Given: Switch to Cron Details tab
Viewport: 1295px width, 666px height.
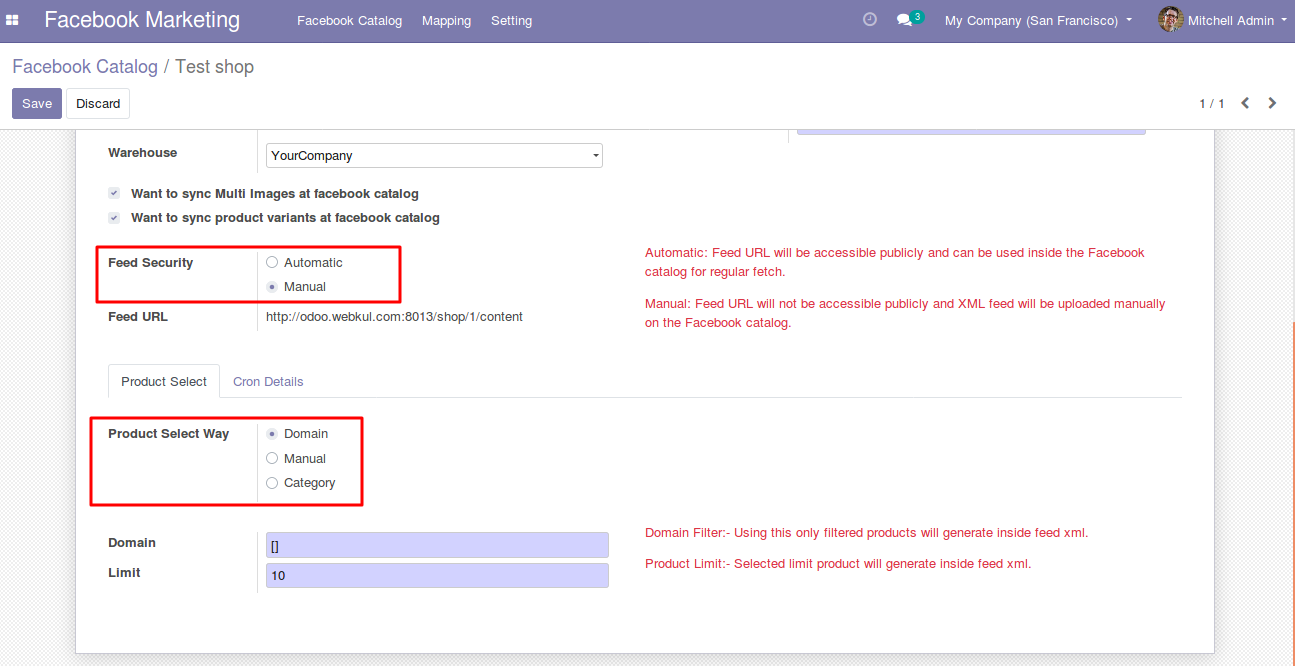Looking at the screenshot, I should pyautogui.click(x=268, y=381).
